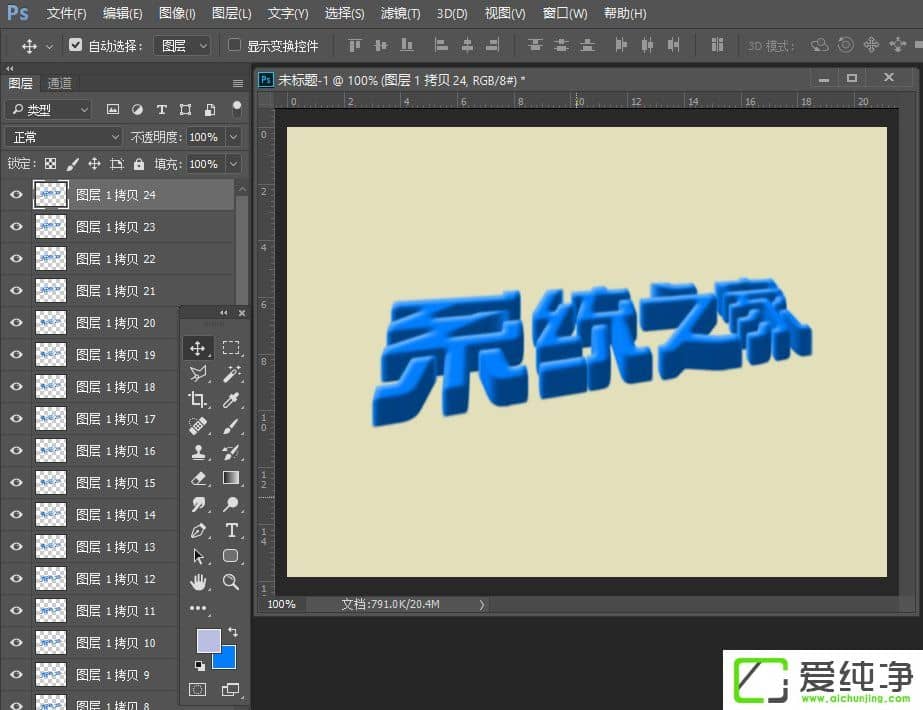The width and height of the screenshot is (923, 710).
Task: Open the 正常 blend mode dropdown
Action: tap(63, 137)
